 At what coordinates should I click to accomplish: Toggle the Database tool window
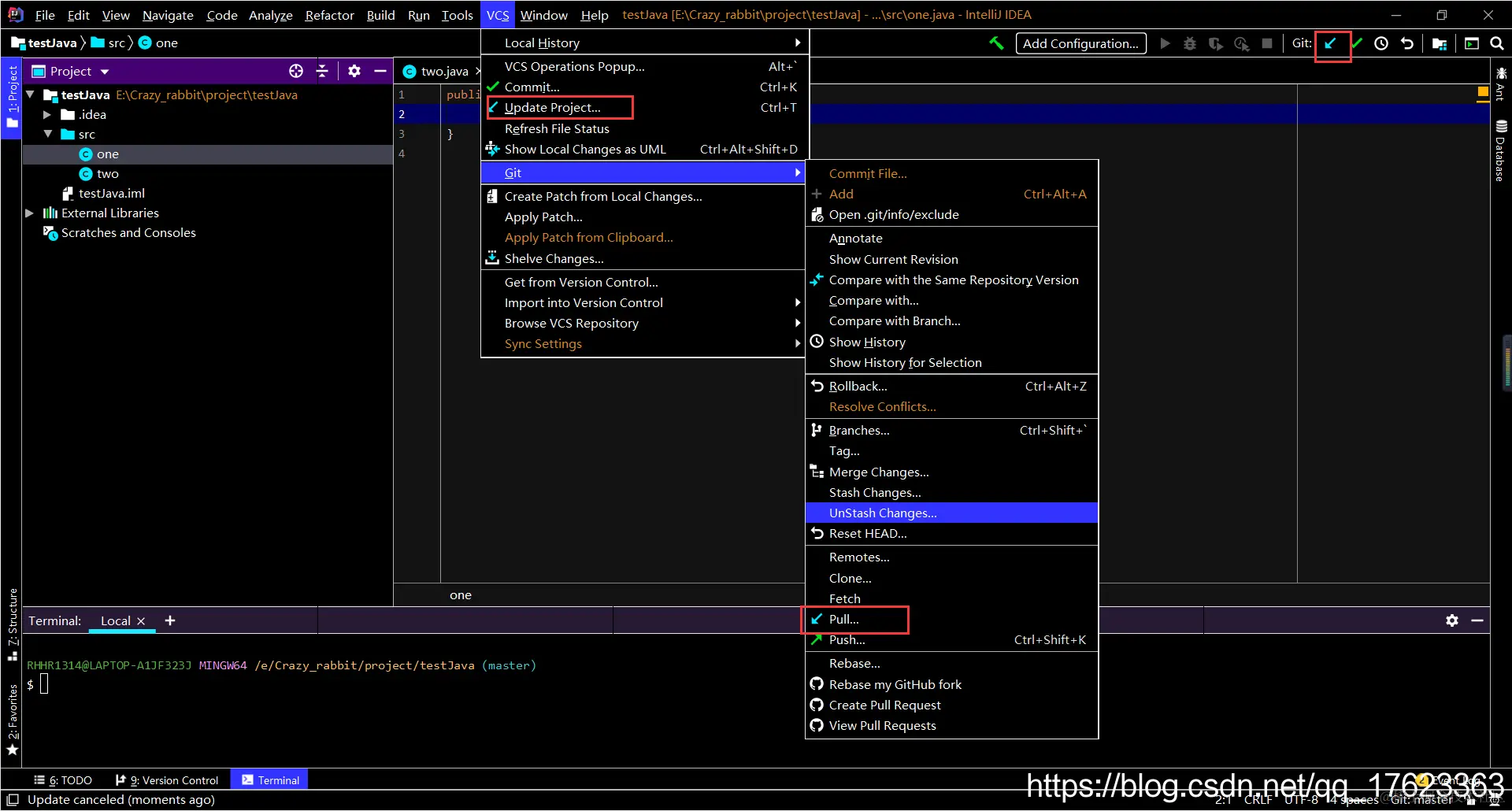point(1500,150)
